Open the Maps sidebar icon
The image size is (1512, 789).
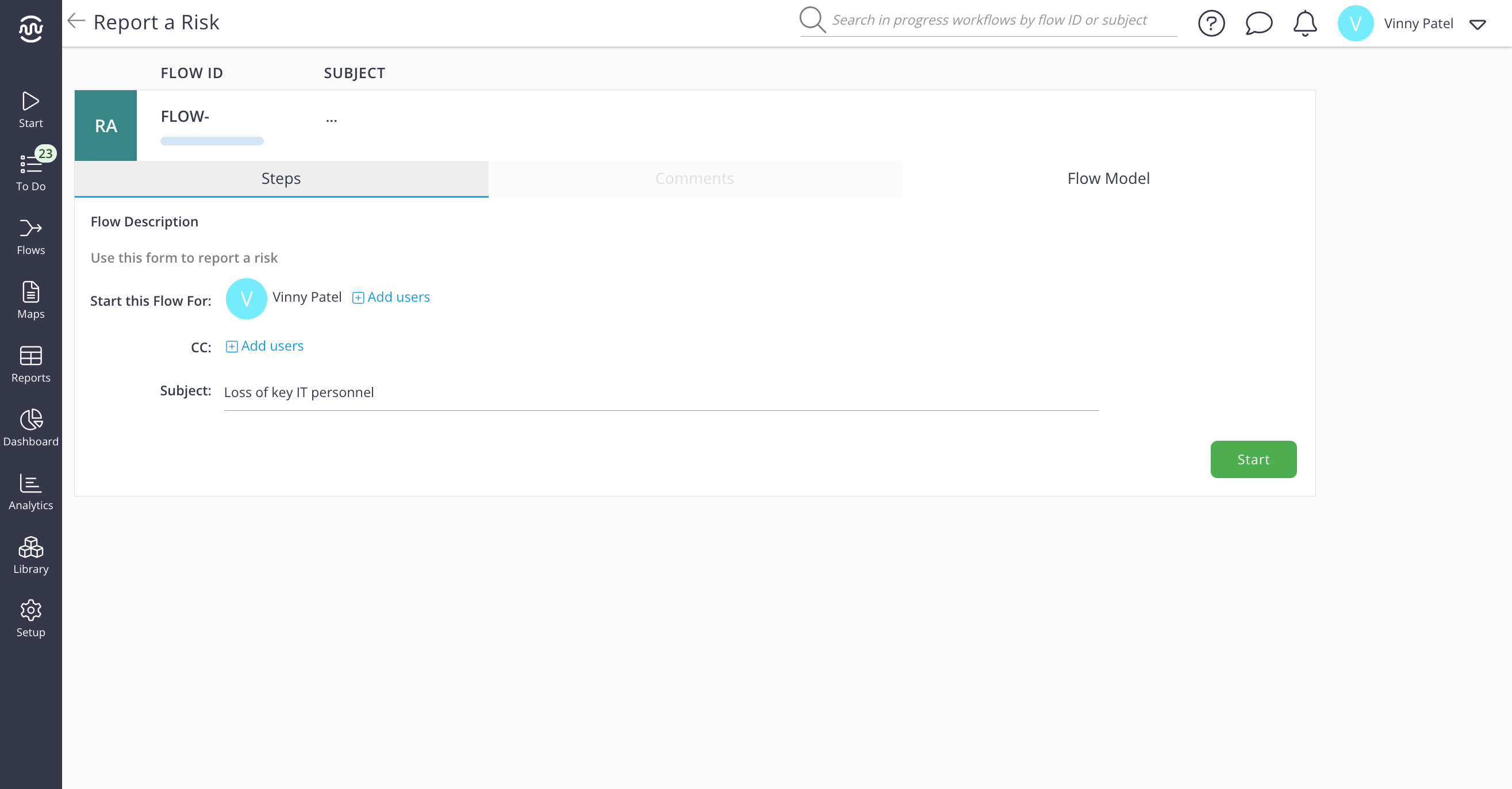pos(30,301)
